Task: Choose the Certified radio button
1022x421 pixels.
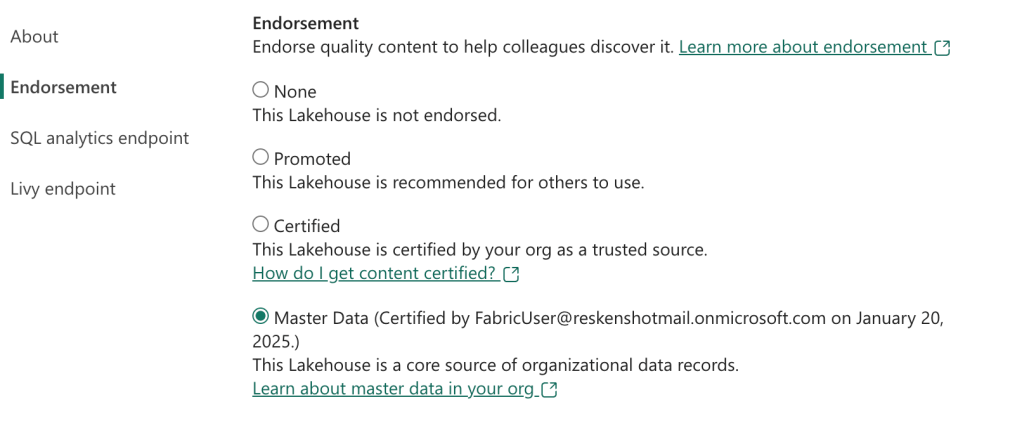Action: 261,225
